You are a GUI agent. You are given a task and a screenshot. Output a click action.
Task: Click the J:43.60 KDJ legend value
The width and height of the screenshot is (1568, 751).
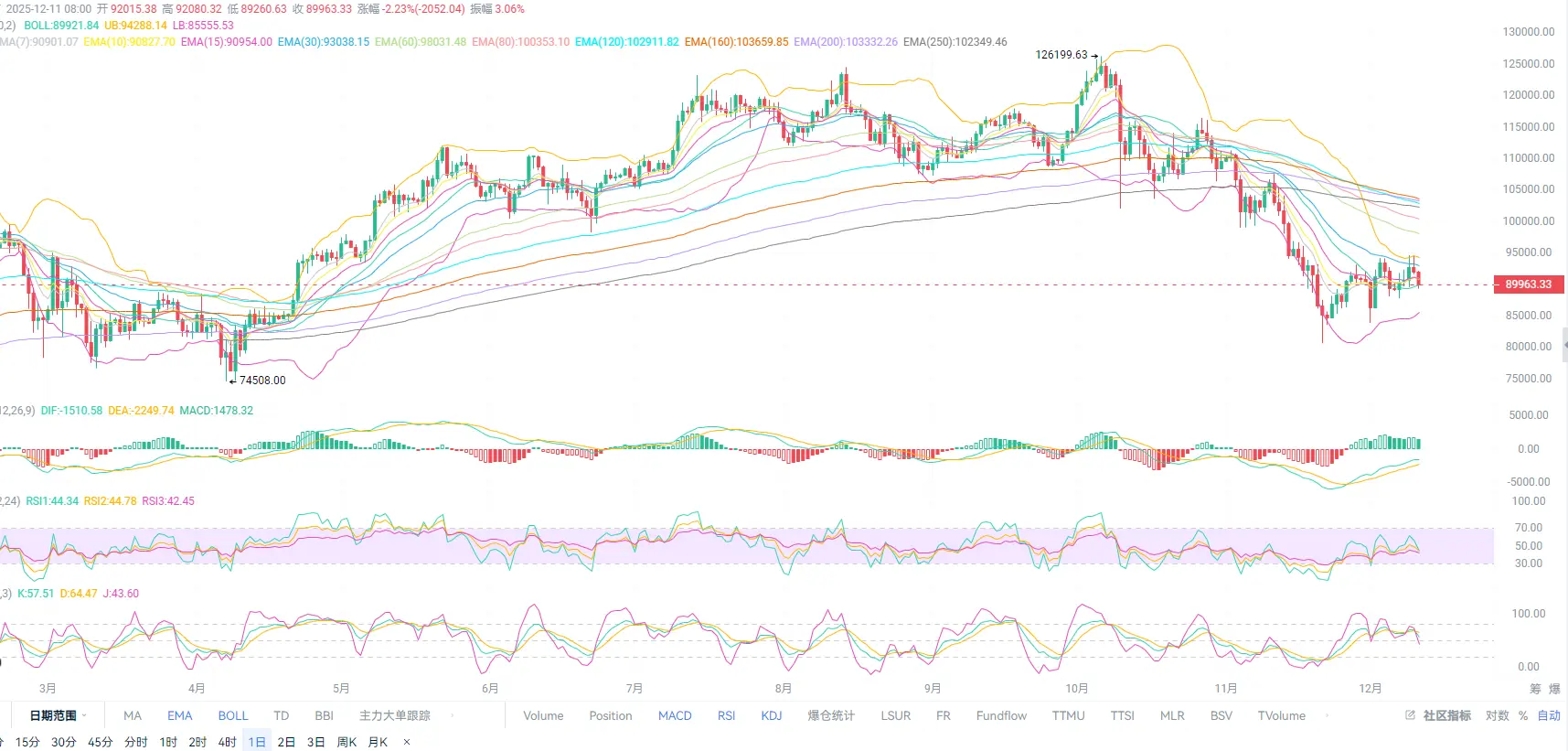click(121, 594)
